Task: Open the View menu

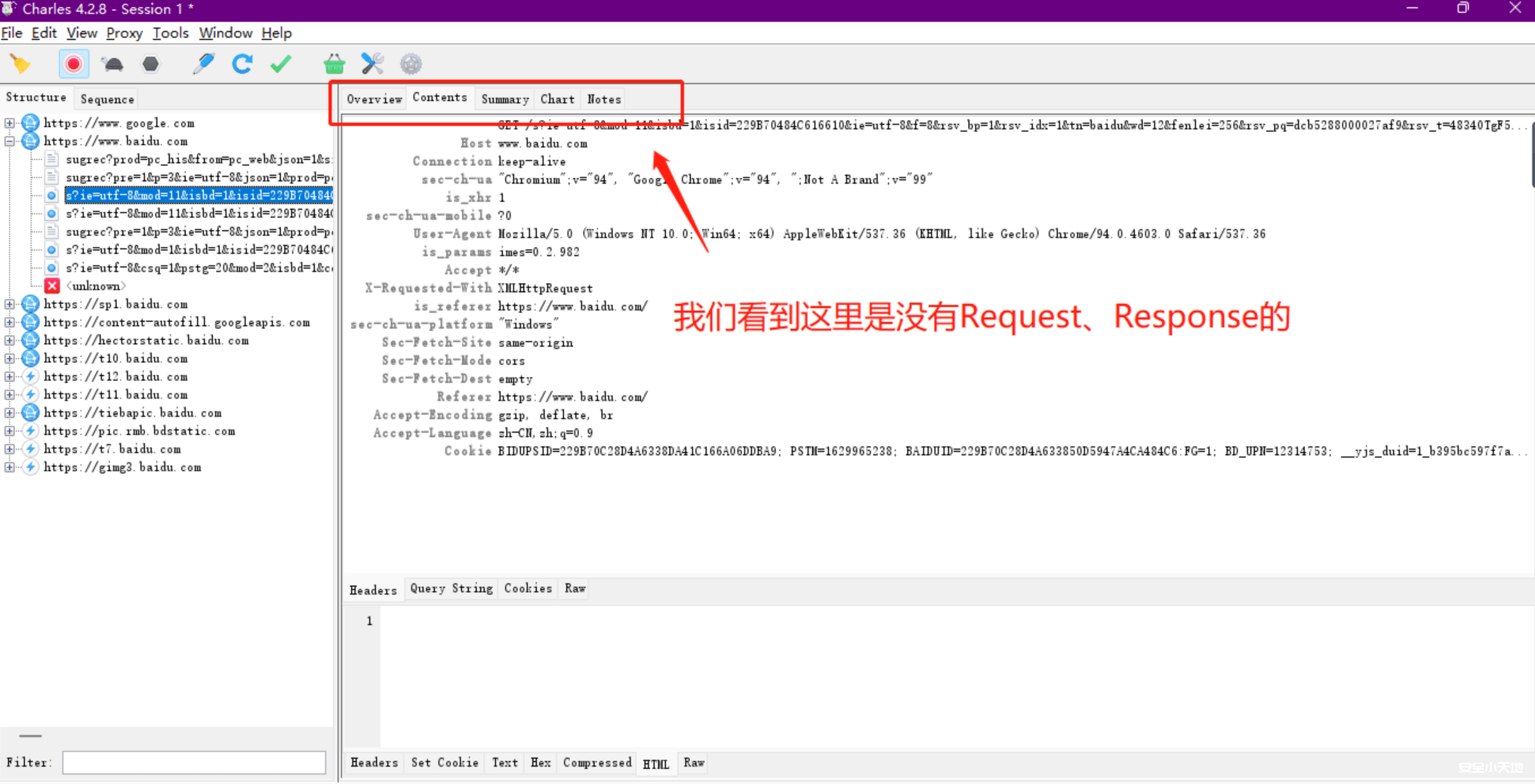Action: tap(82, 33)
